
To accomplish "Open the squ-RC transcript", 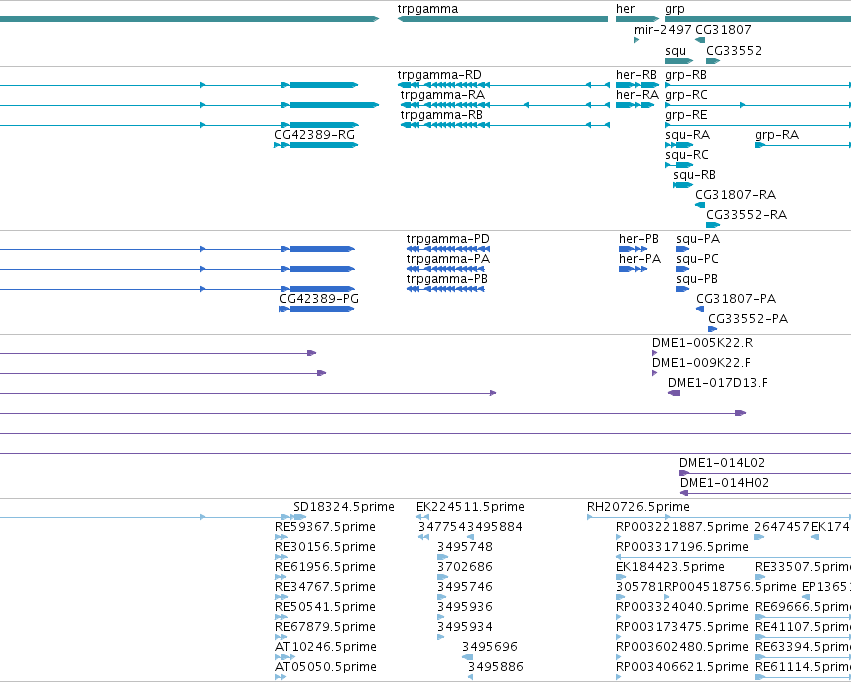I will coord(679,165).
